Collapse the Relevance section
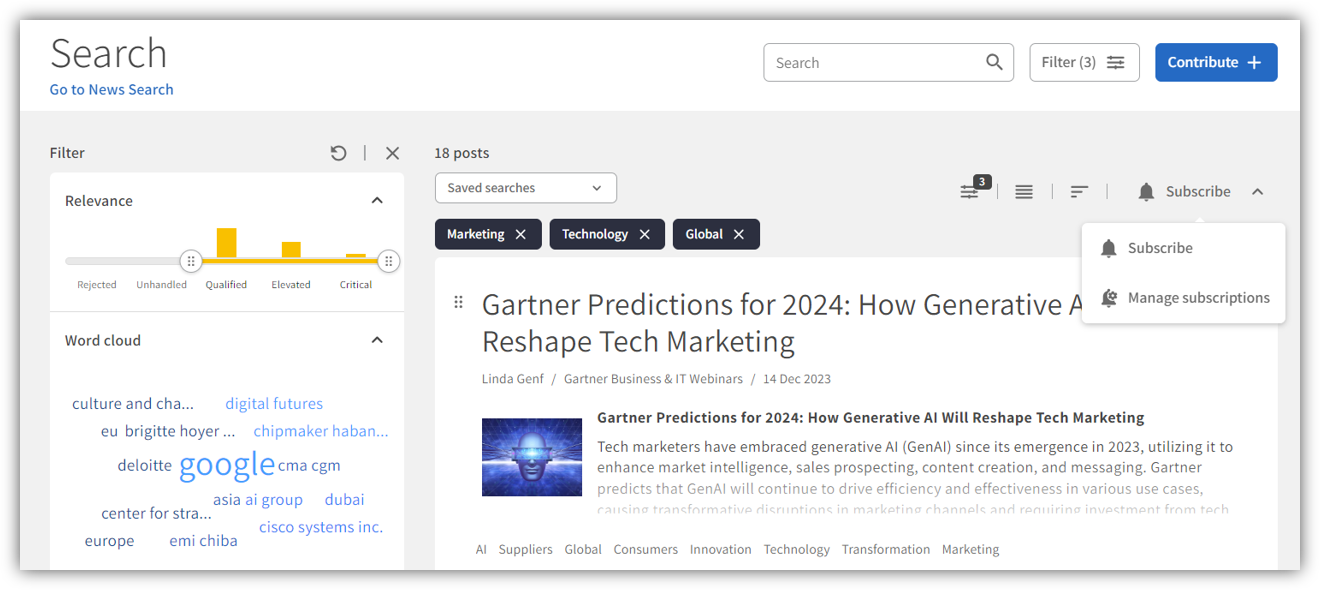The height and width of the screenshot is (590, 1320). tap(377, 201)
